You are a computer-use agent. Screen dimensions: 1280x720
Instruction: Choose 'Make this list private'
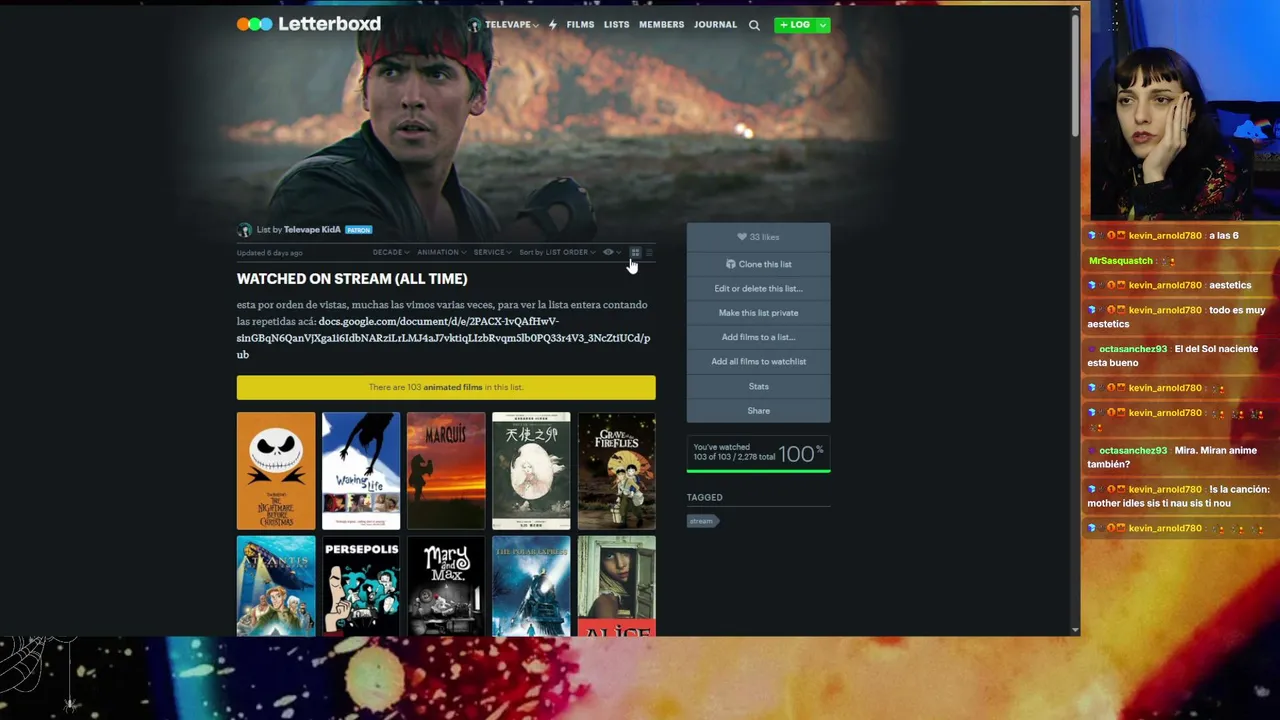point(758,313)
